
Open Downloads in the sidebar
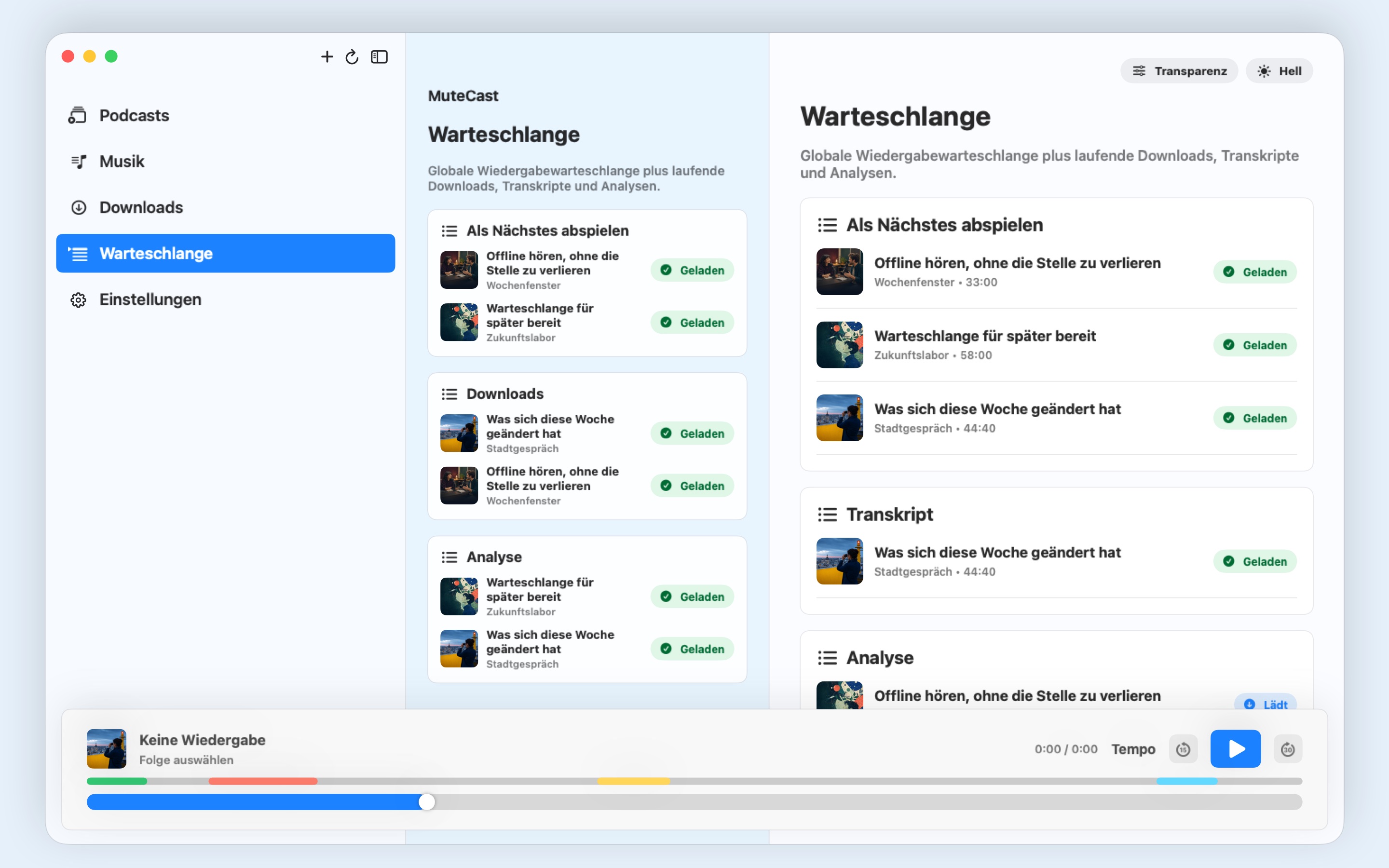(226, 207)
